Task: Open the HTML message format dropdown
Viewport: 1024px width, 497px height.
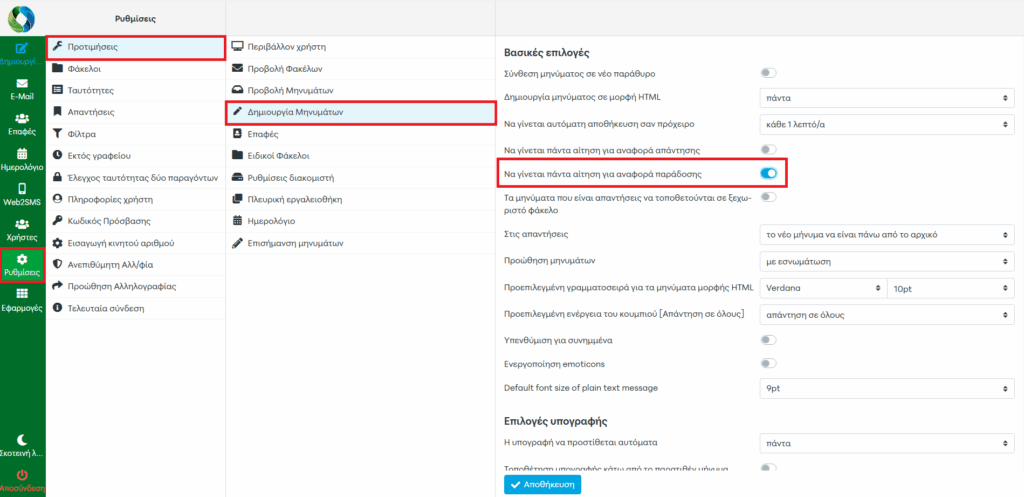Action: click(x=886, y=98)
